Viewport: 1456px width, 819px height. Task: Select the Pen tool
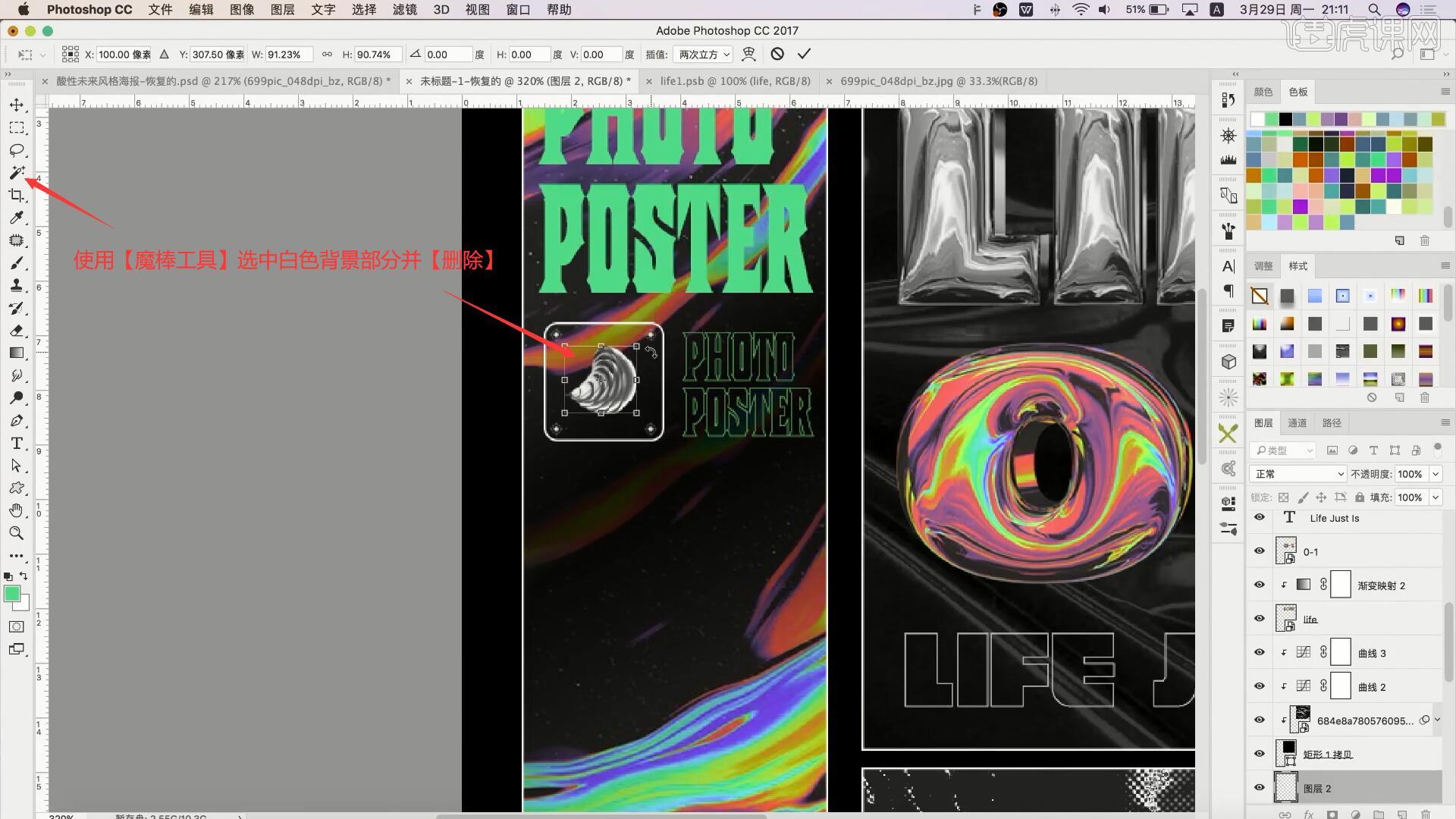(17, 421)
